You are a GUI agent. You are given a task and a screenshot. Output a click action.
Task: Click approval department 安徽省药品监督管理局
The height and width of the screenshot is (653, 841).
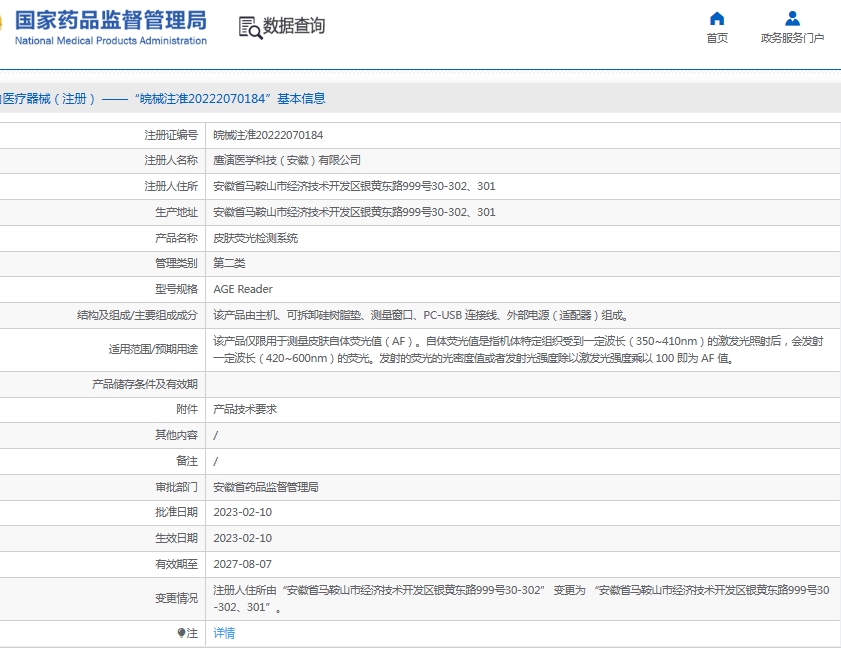[266, 487]
